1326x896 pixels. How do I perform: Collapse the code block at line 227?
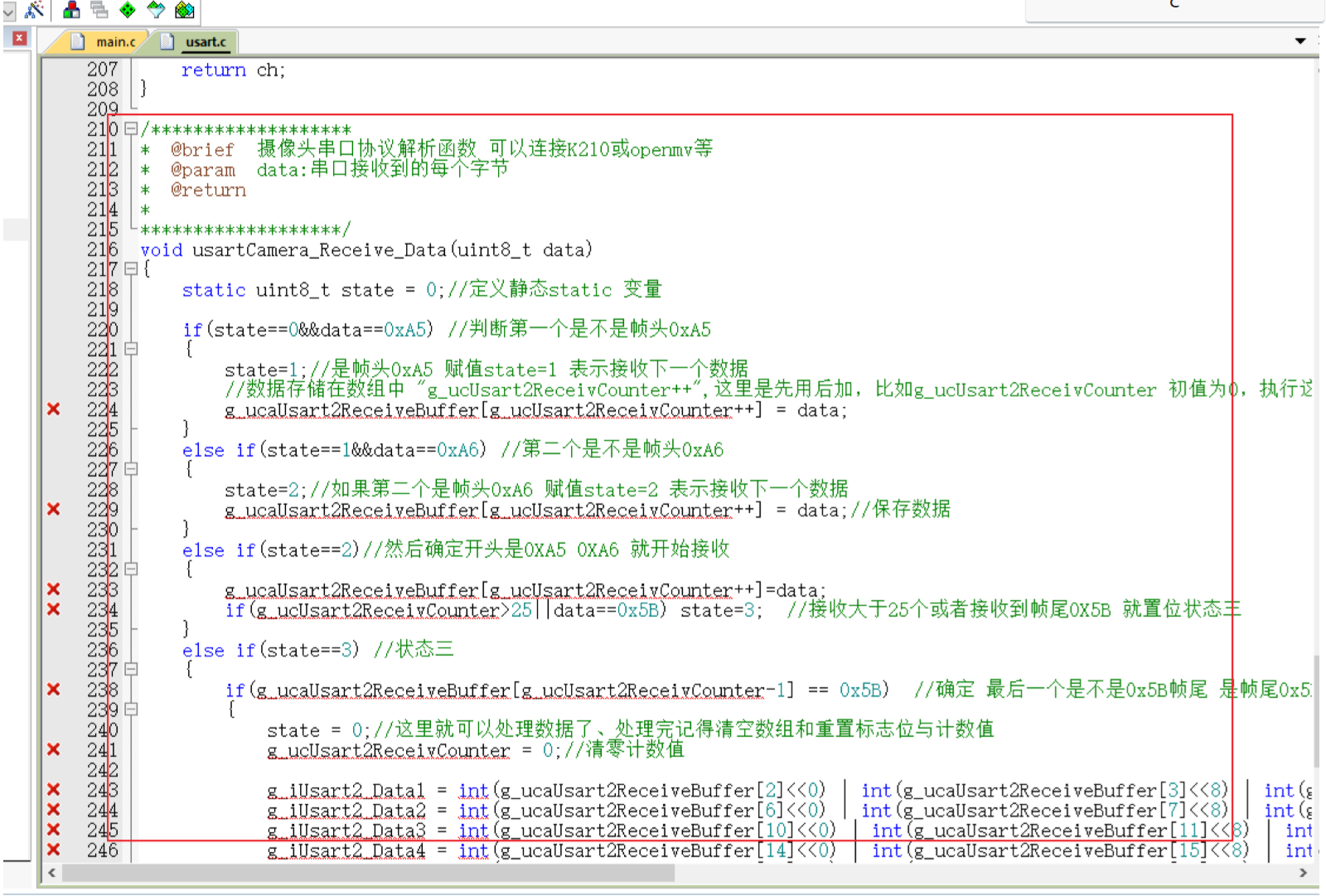[x=131, y=469]
